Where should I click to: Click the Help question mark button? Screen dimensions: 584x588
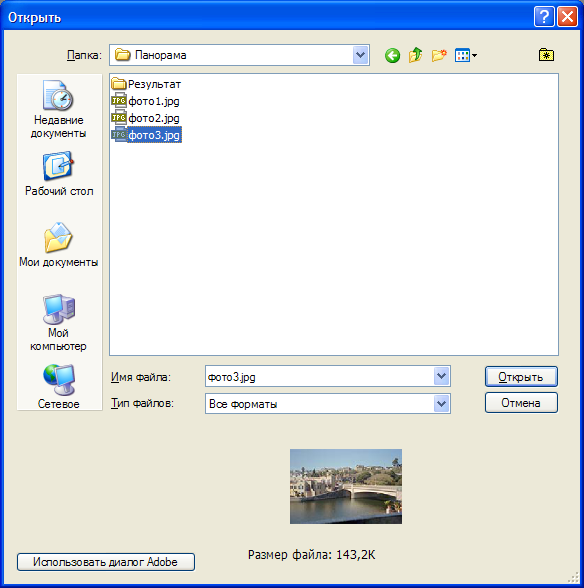(544, 17)
